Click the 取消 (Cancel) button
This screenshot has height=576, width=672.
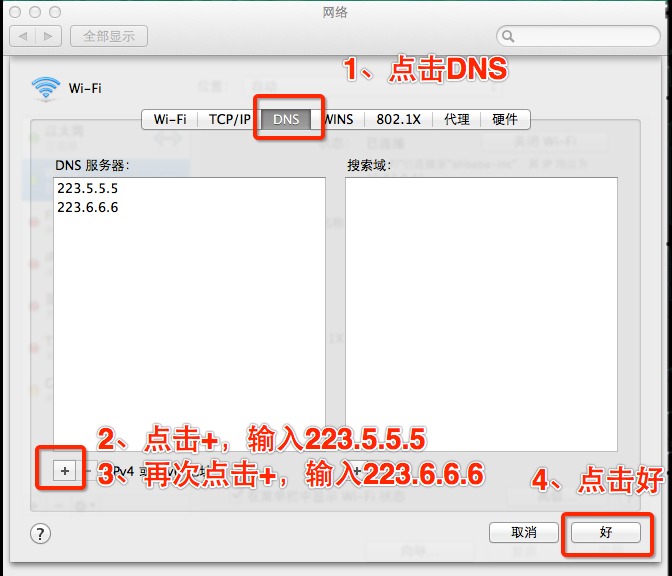click(x=524, y=532)
